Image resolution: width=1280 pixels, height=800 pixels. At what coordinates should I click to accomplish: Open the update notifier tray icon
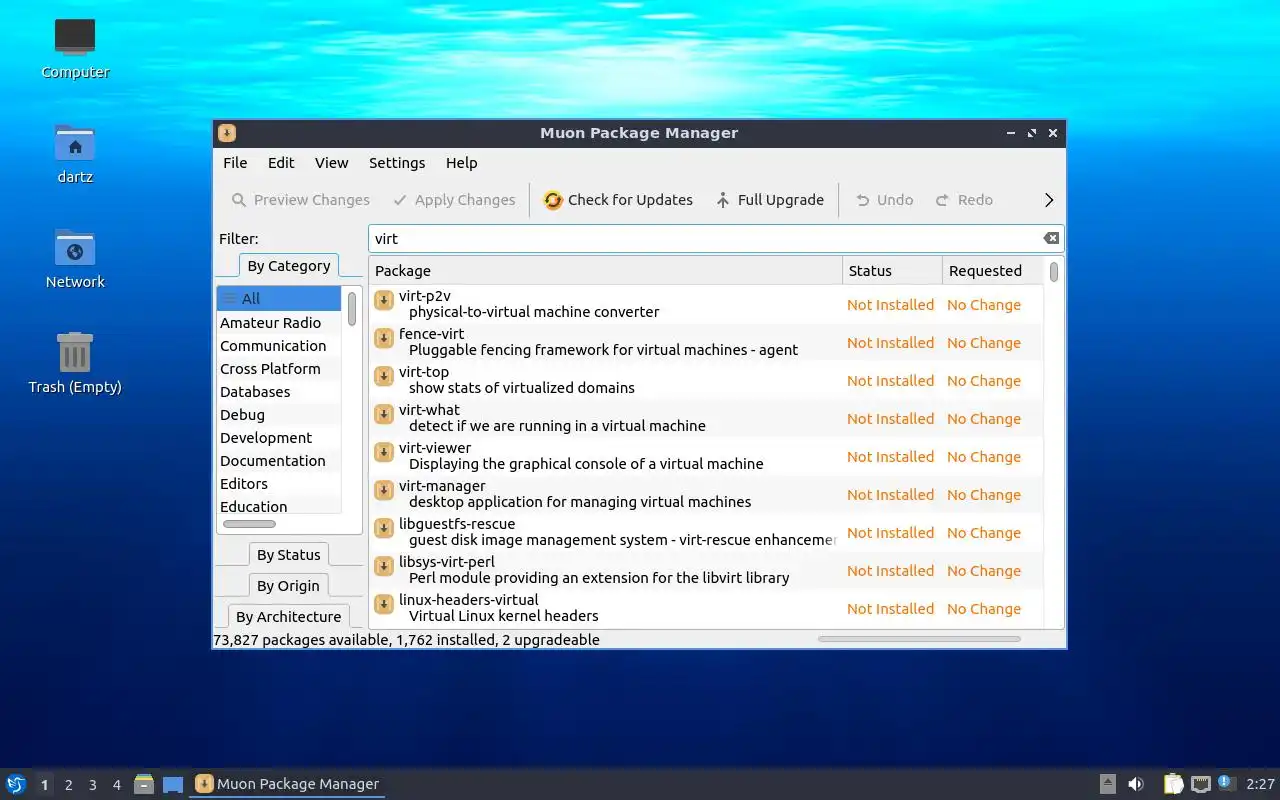pyautogui.click(x=1227, y=783)
